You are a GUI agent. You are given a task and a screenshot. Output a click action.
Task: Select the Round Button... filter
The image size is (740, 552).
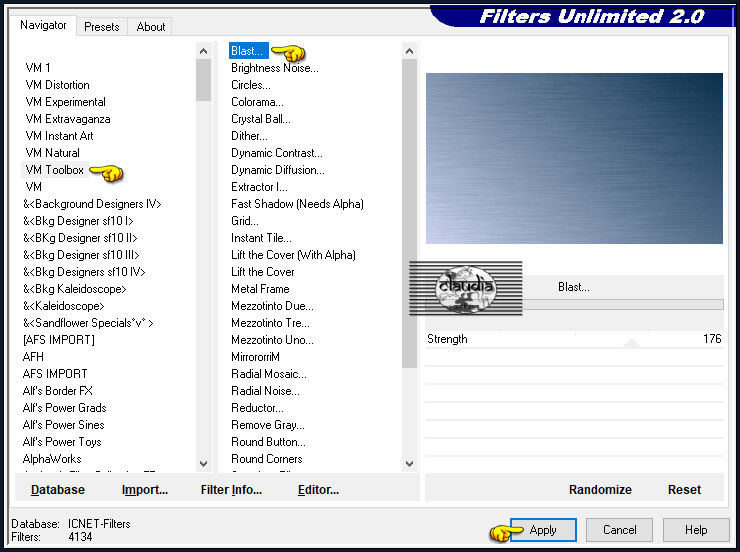[x=268, y=442]
